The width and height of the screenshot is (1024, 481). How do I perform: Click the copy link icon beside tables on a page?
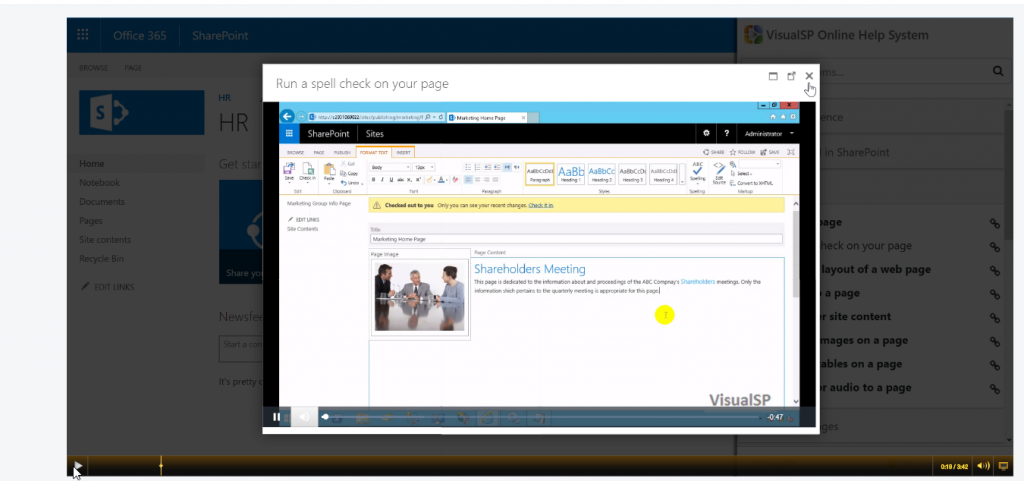pyautogui.click(x=995, y=364)
